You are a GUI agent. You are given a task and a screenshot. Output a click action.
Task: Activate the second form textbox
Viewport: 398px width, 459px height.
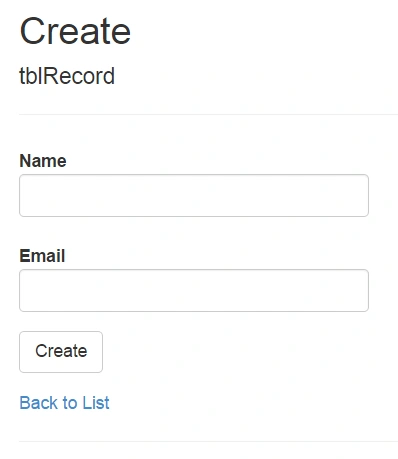pyautogui.click(x=194, y=290)
